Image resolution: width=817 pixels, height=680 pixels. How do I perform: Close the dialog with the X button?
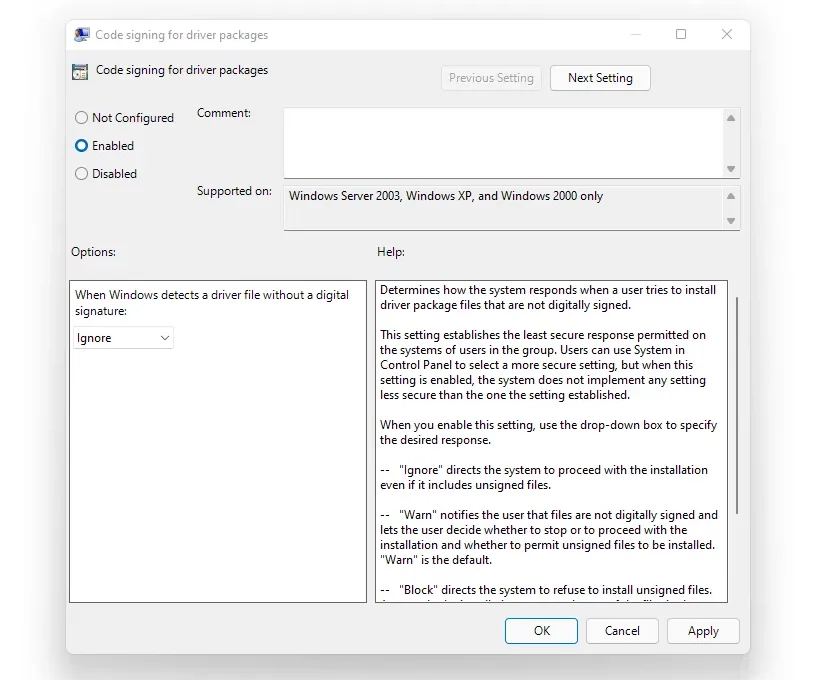tap(727, 34)
